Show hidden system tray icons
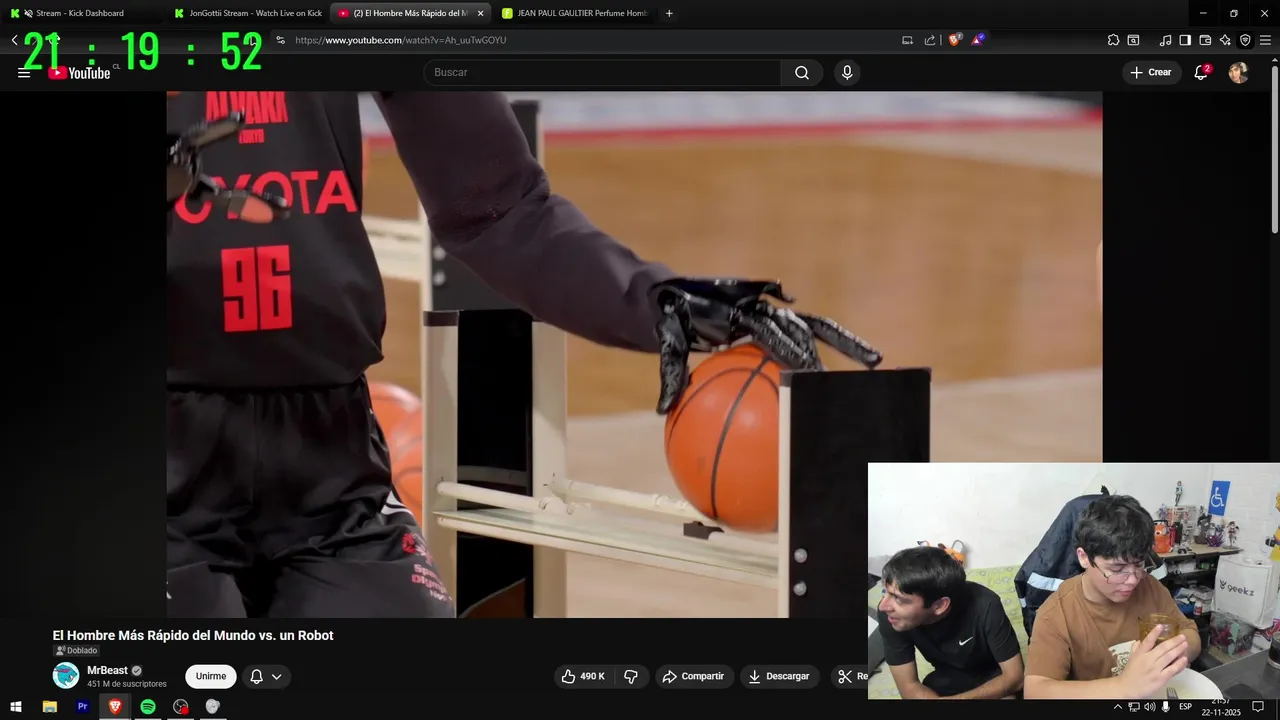1280x720 pixels. [x=1118, y=706]
